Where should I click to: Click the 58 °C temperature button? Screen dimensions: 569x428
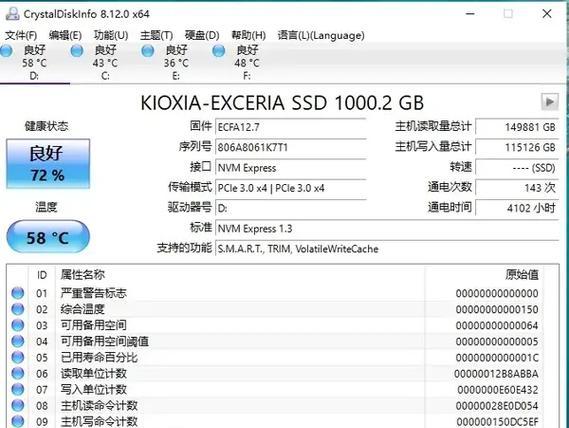click(x=48, y=237)
